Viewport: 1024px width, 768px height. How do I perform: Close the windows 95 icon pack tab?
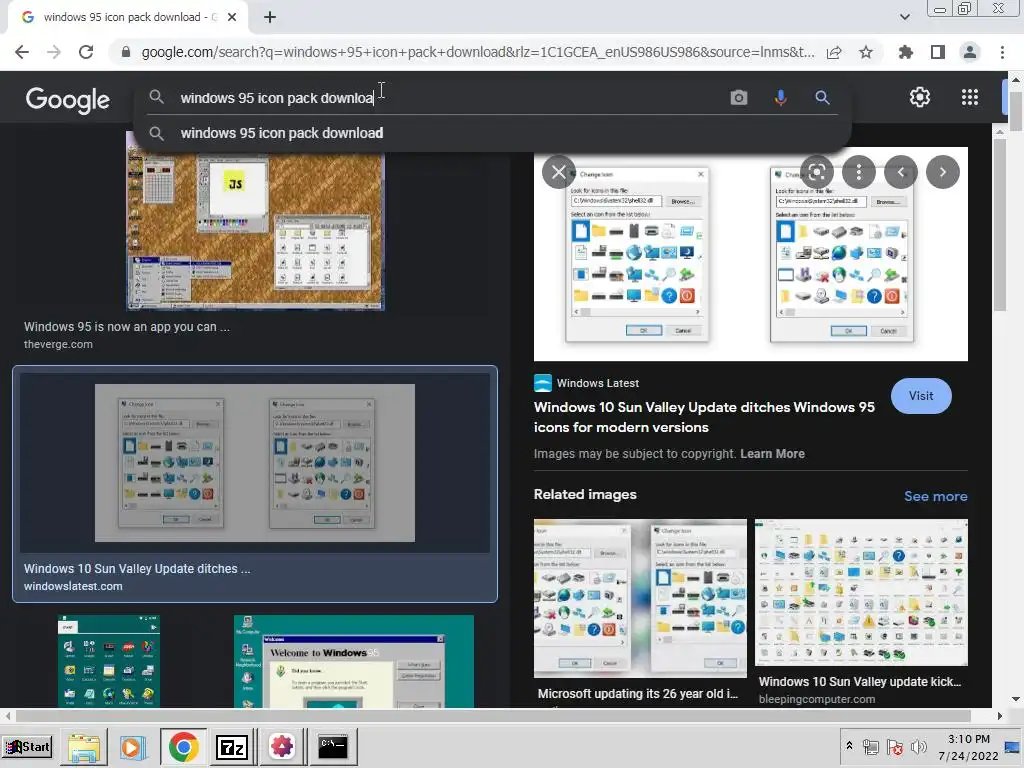tap(232, 18)
